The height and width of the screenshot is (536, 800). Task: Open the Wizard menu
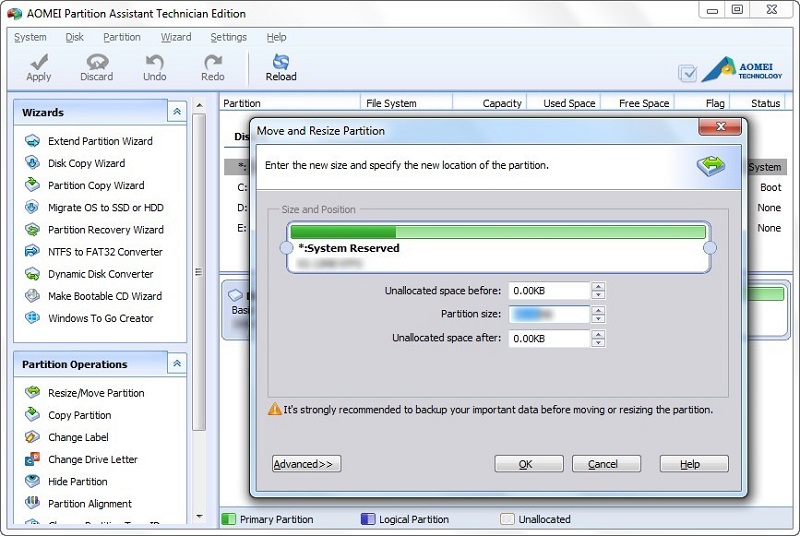[176, 37]
